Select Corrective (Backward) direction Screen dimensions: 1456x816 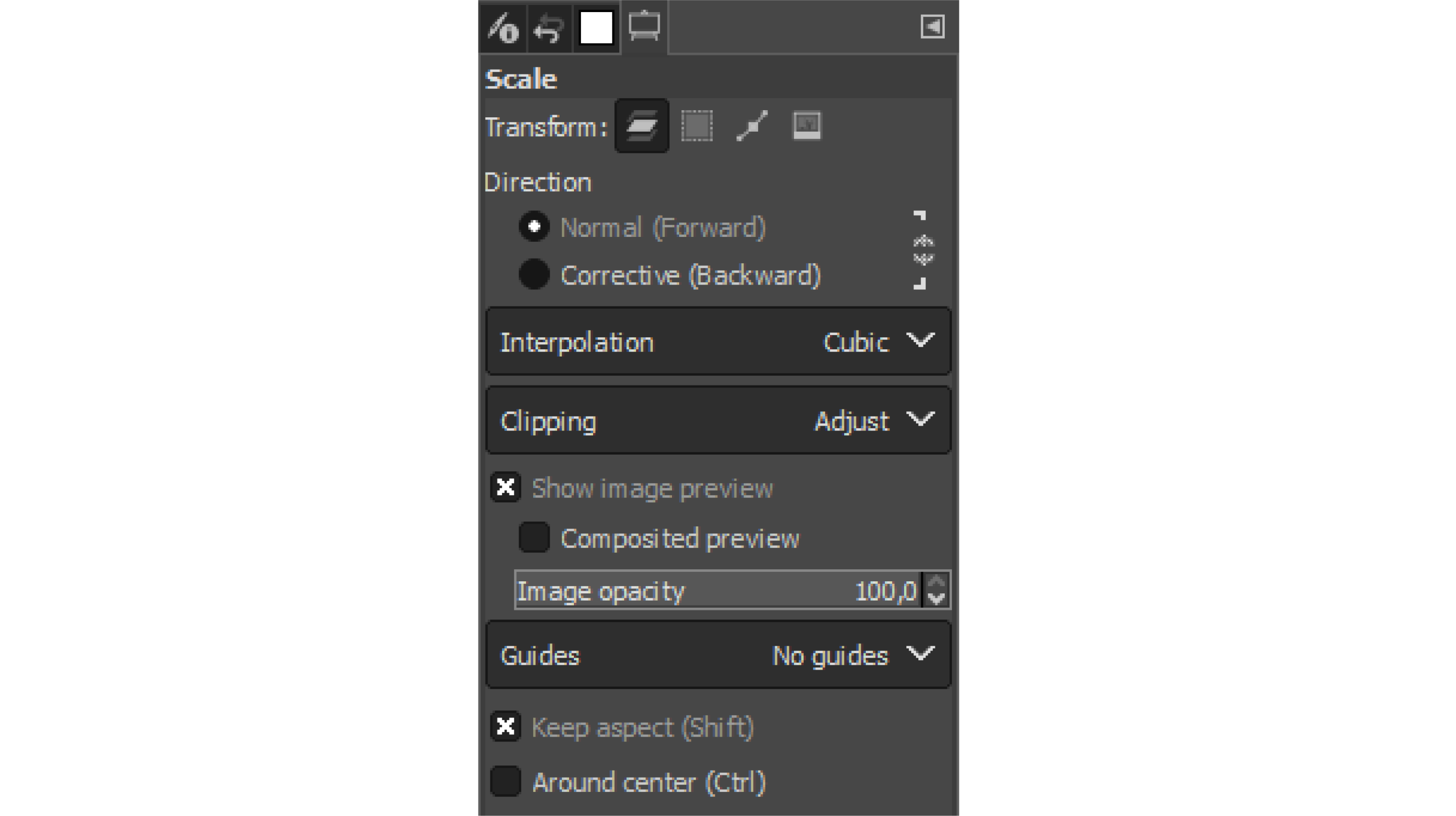click(670, 275)
